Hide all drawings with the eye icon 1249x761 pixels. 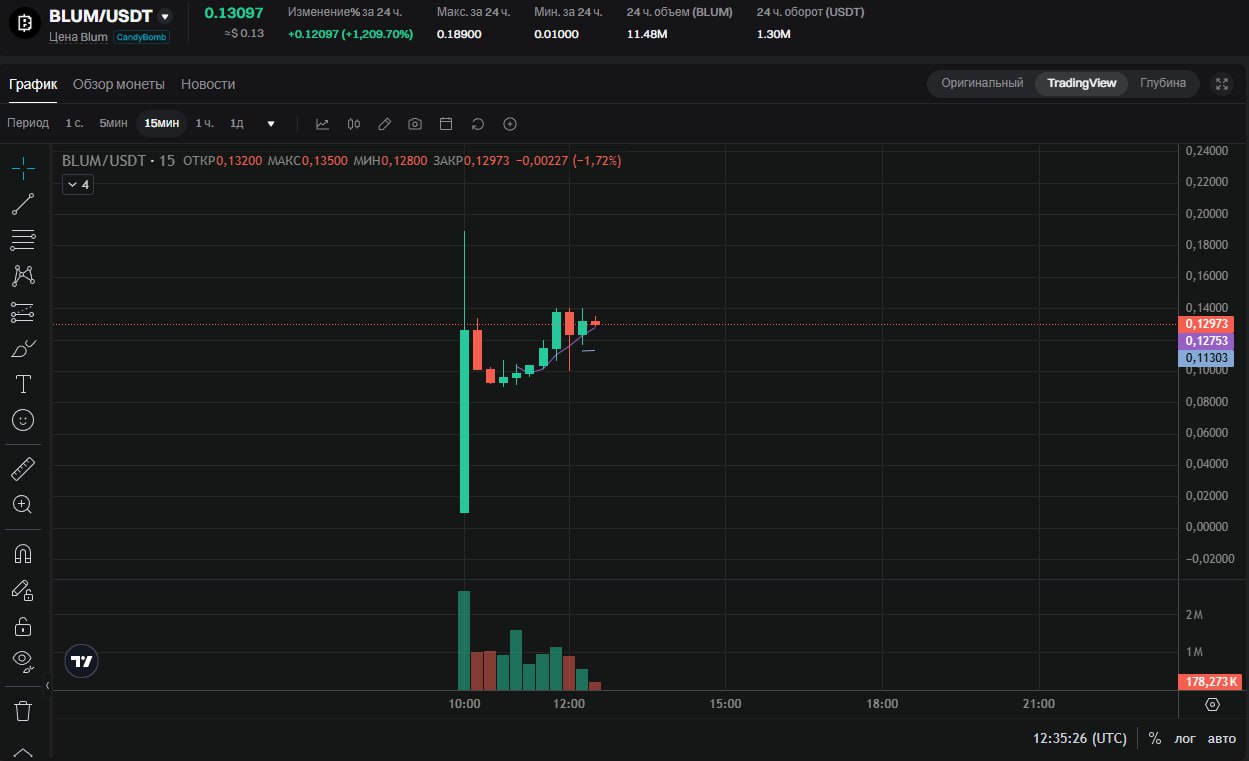(23, 659)
